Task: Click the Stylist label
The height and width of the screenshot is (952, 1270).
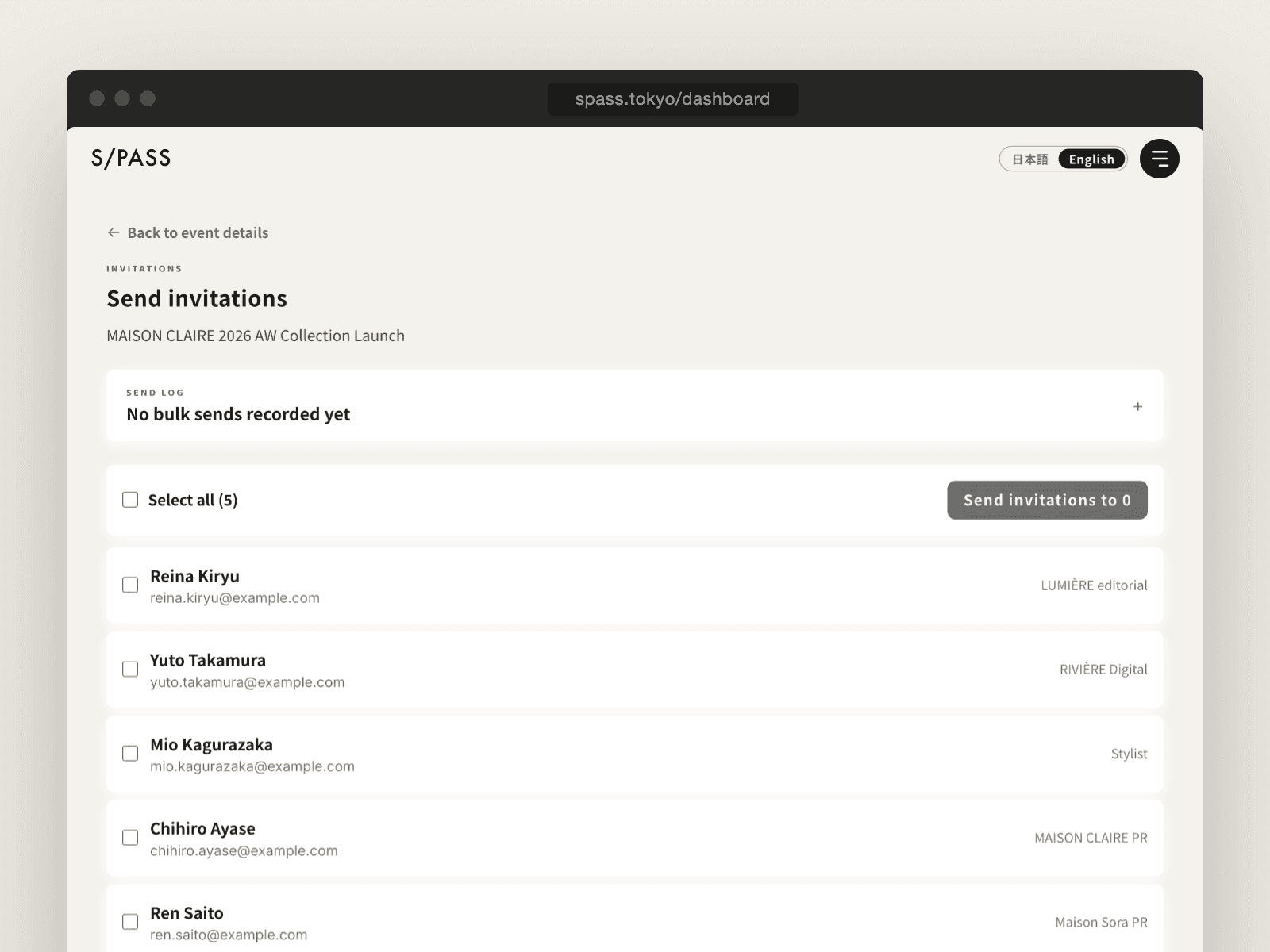Action: (1129, 754)
